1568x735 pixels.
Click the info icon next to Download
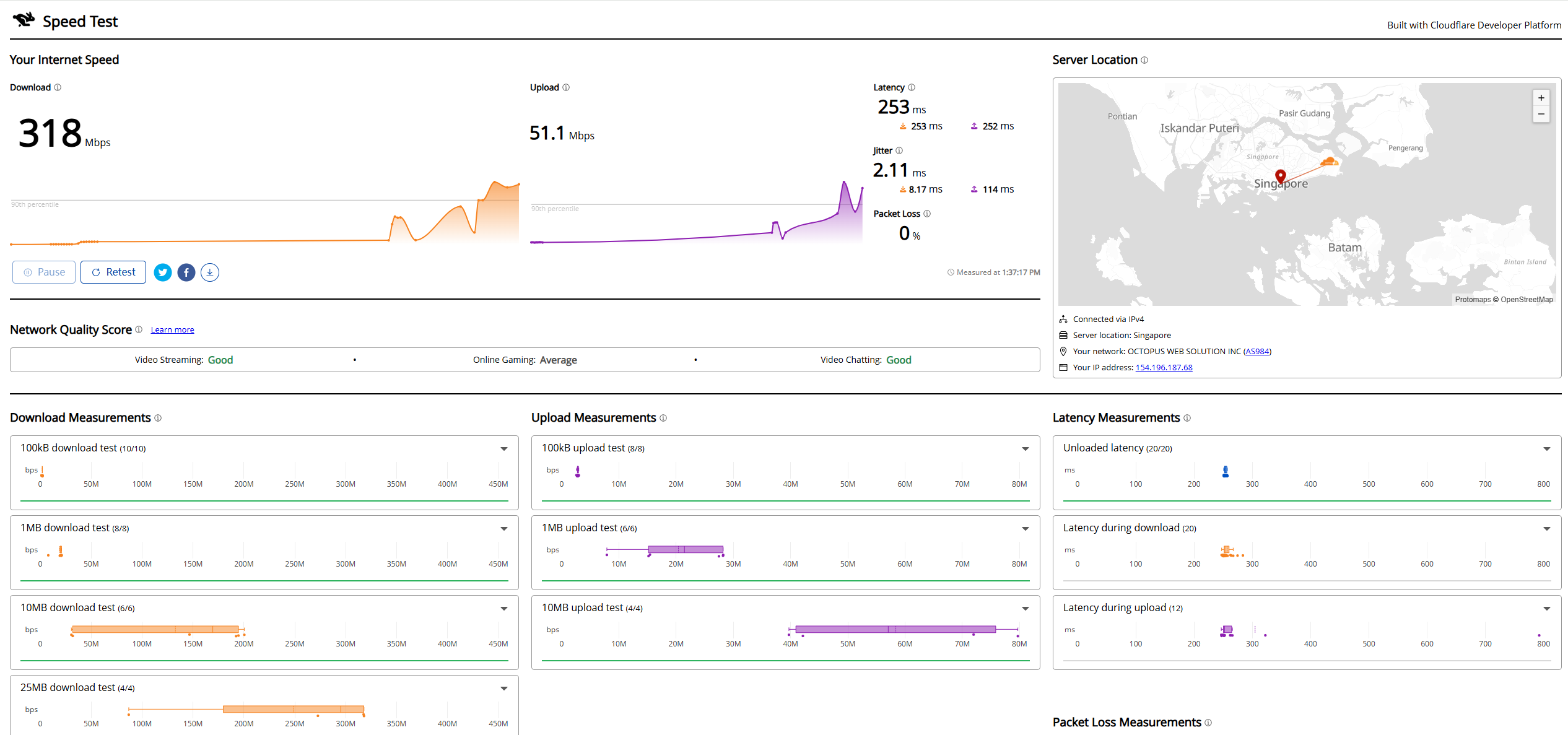coord(58,87)
